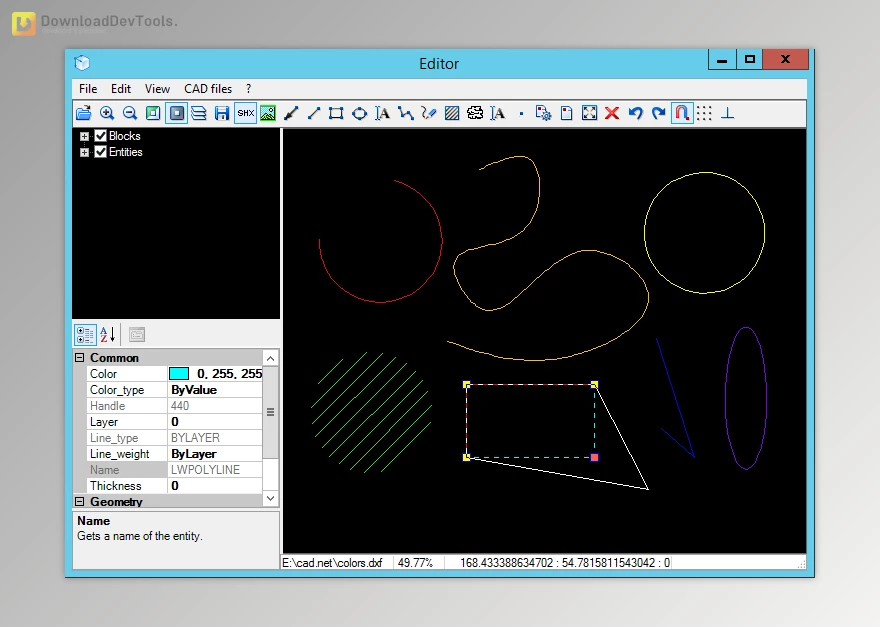880x627 pixels.
Task: Toggle the dotted grid display
Action: [704, 113]
